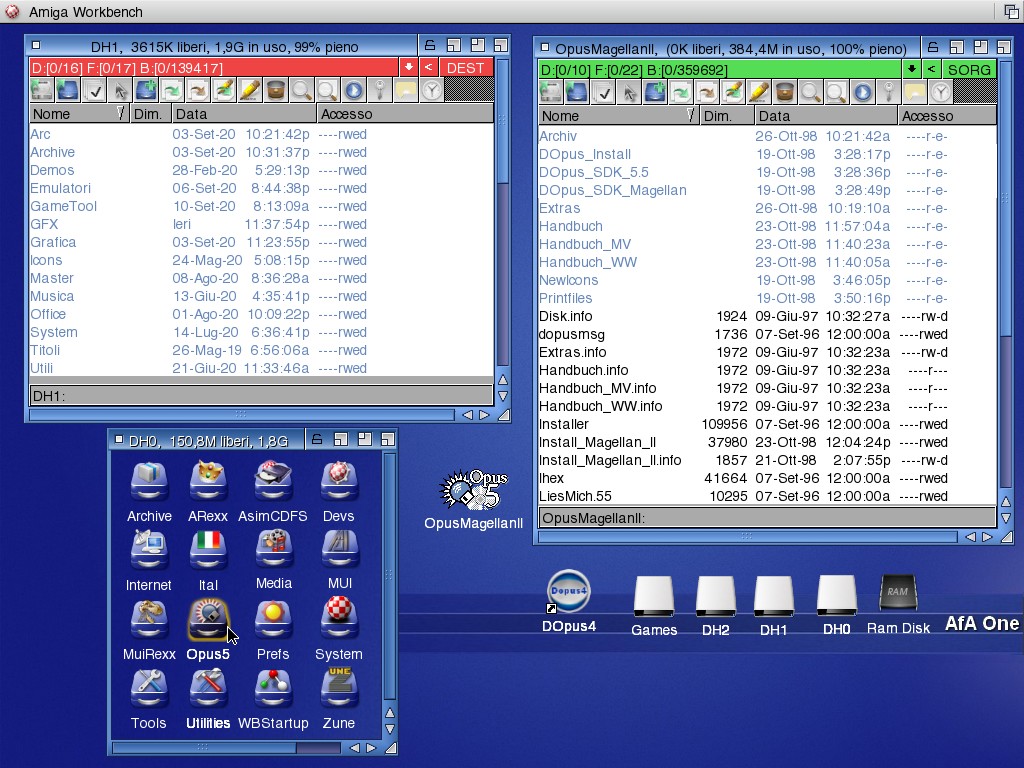
Task: Sort DH1 lister by the Data column header
Action: coord(243,114)
